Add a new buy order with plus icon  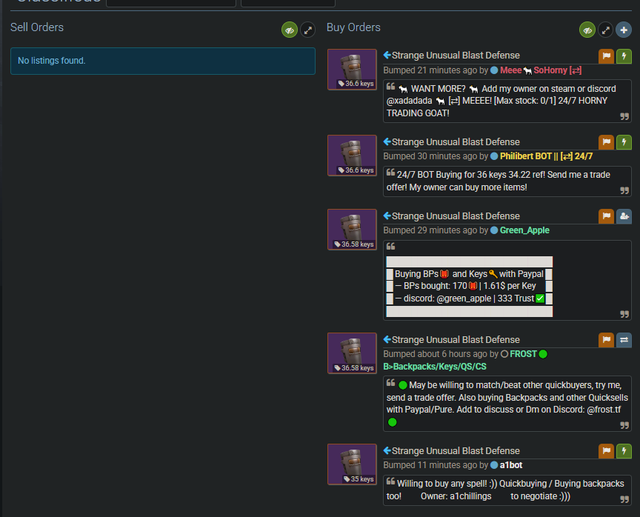click(x=624, y=30)
